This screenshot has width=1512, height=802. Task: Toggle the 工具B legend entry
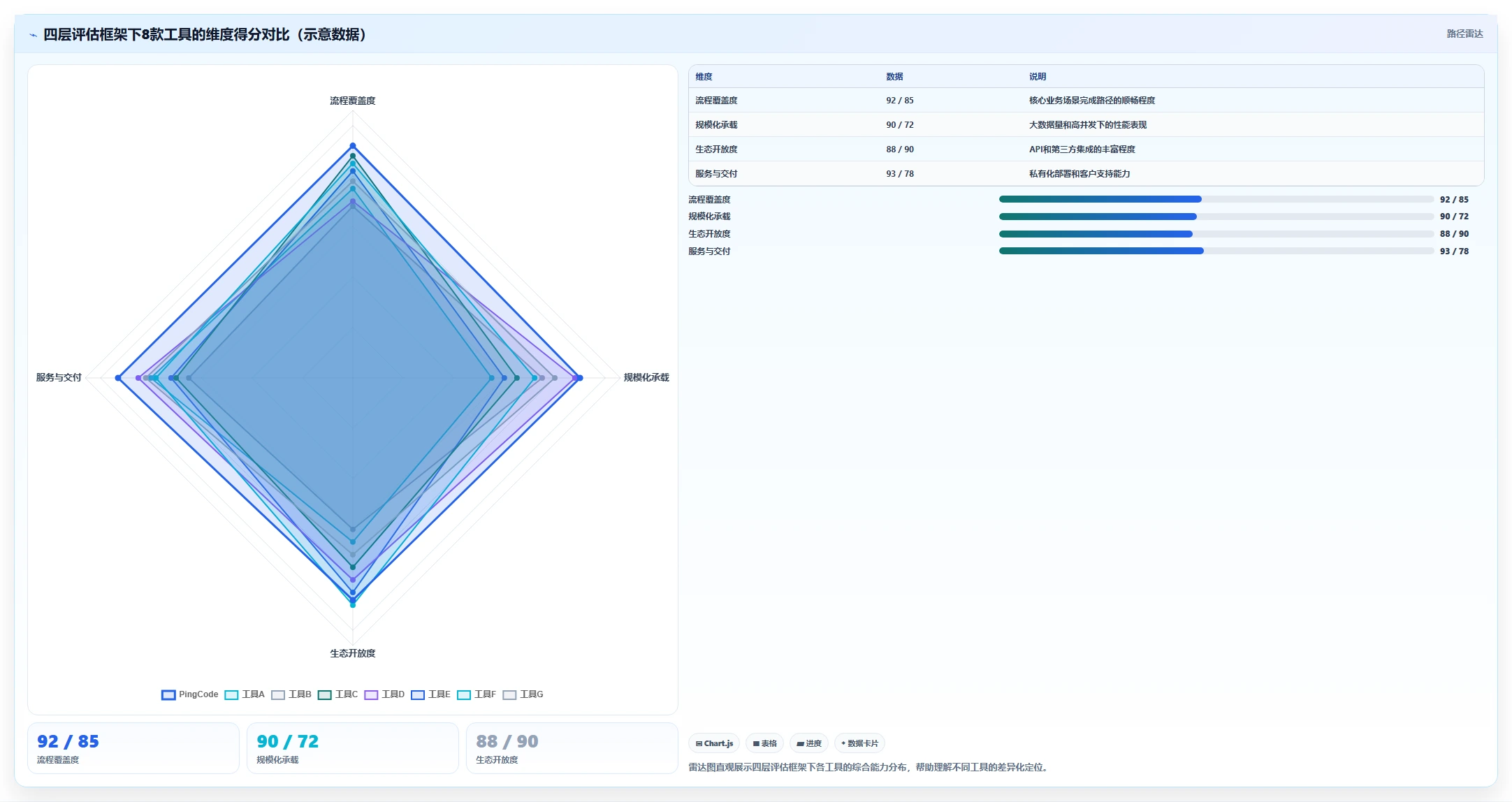tap(291, 694)
